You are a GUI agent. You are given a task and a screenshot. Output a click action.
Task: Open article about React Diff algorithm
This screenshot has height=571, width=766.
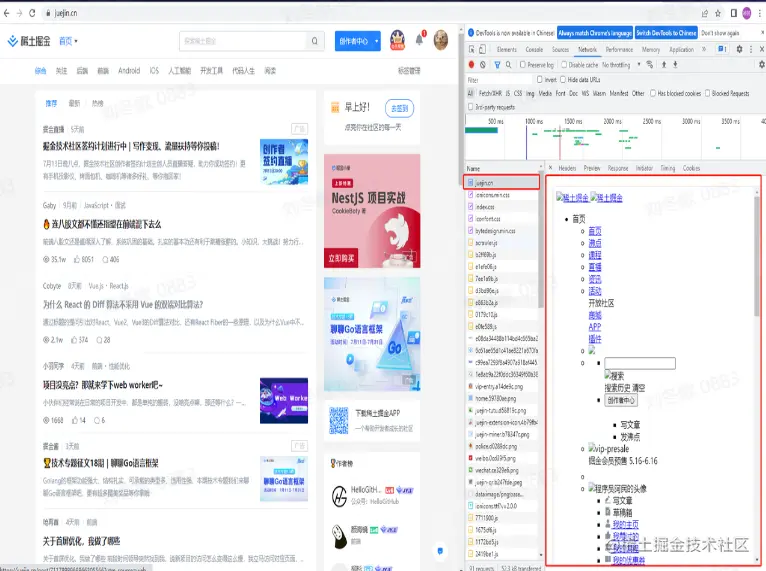(123, 304)
